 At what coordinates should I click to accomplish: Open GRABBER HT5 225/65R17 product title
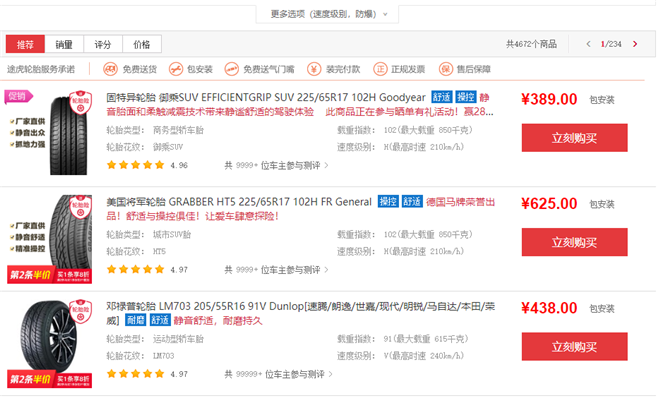tap(239, 202)
